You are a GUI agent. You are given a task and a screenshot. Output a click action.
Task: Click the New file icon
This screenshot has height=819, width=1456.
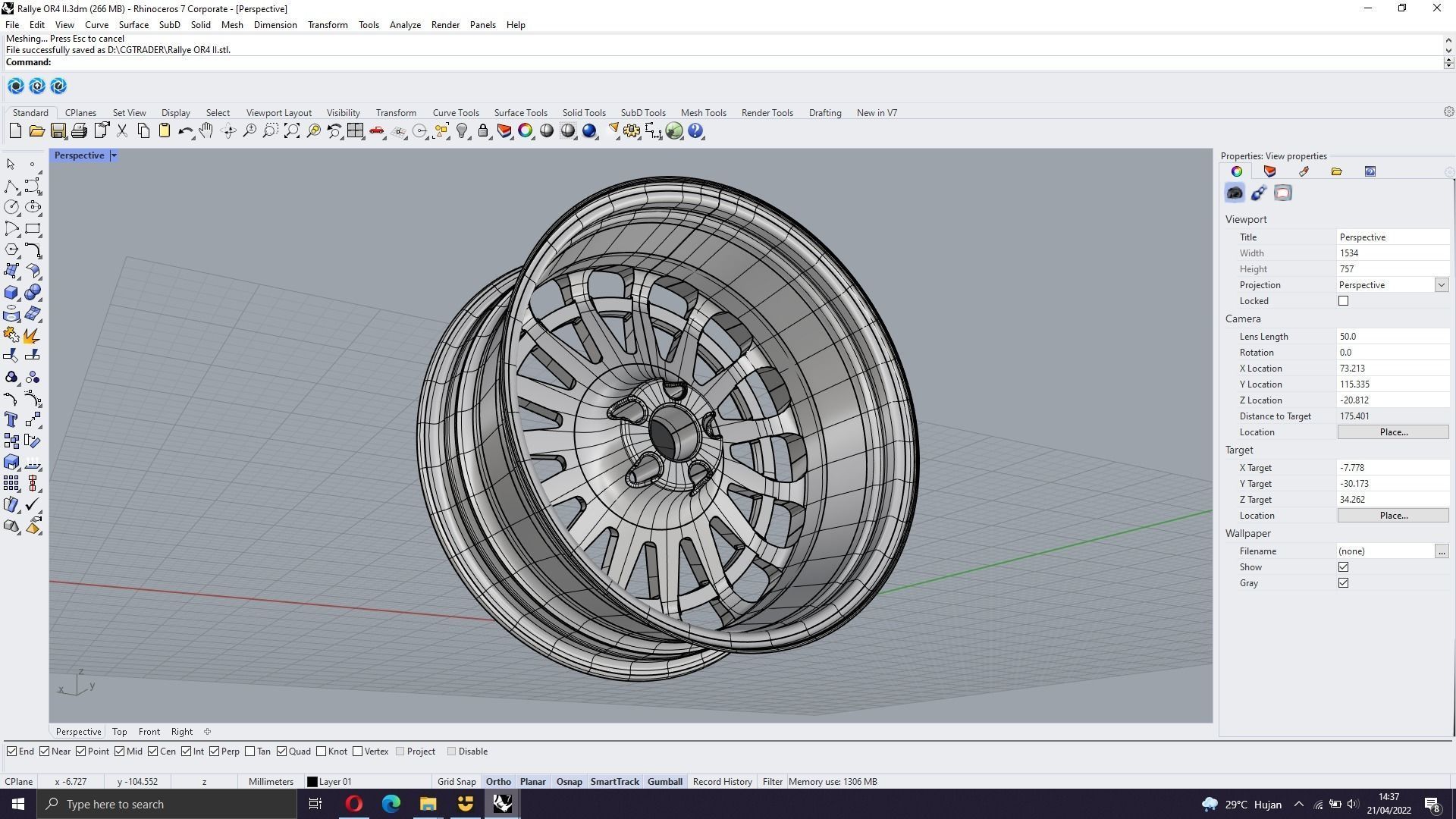(15, 131)
